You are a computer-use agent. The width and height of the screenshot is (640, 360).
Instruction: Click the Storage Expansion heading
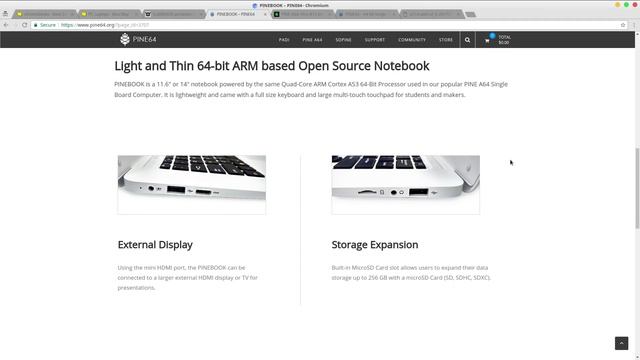(x=375, y=245)
